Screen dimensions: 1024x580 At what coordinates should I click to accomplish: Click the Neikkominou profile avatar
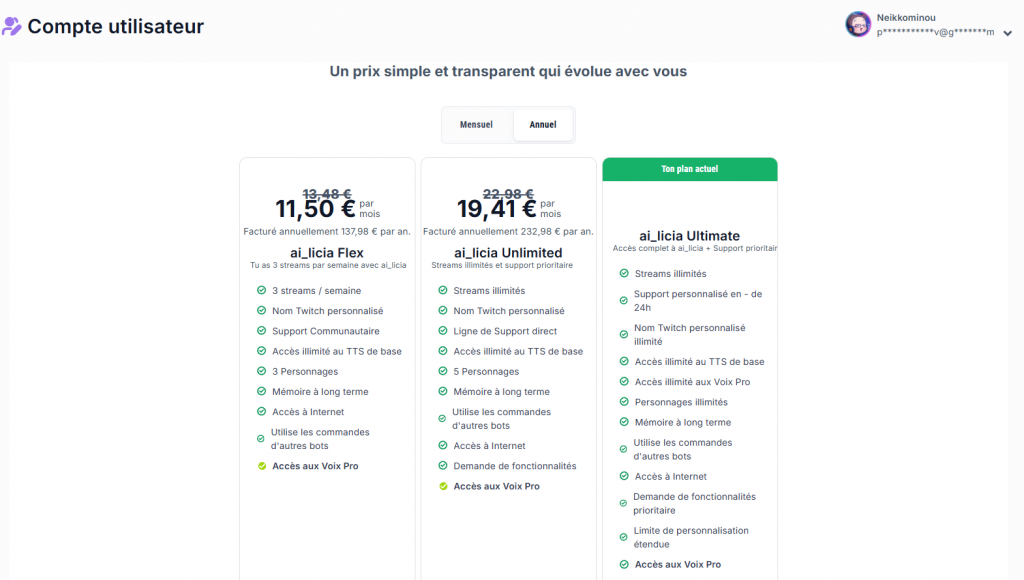(x=858, y=24)
